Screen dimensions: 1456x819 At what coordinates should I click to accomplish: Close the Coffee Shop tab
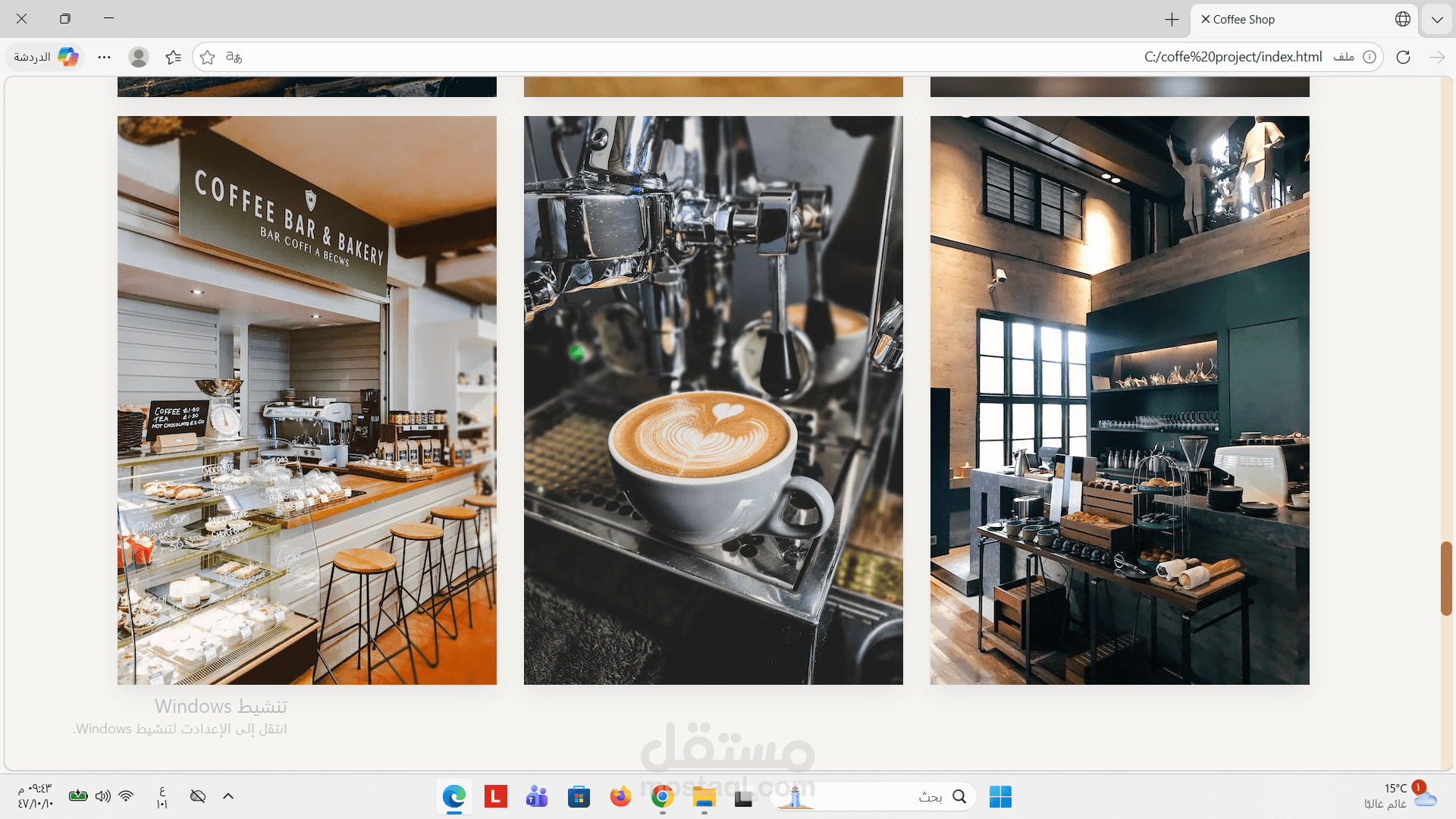pos(1205,19)
